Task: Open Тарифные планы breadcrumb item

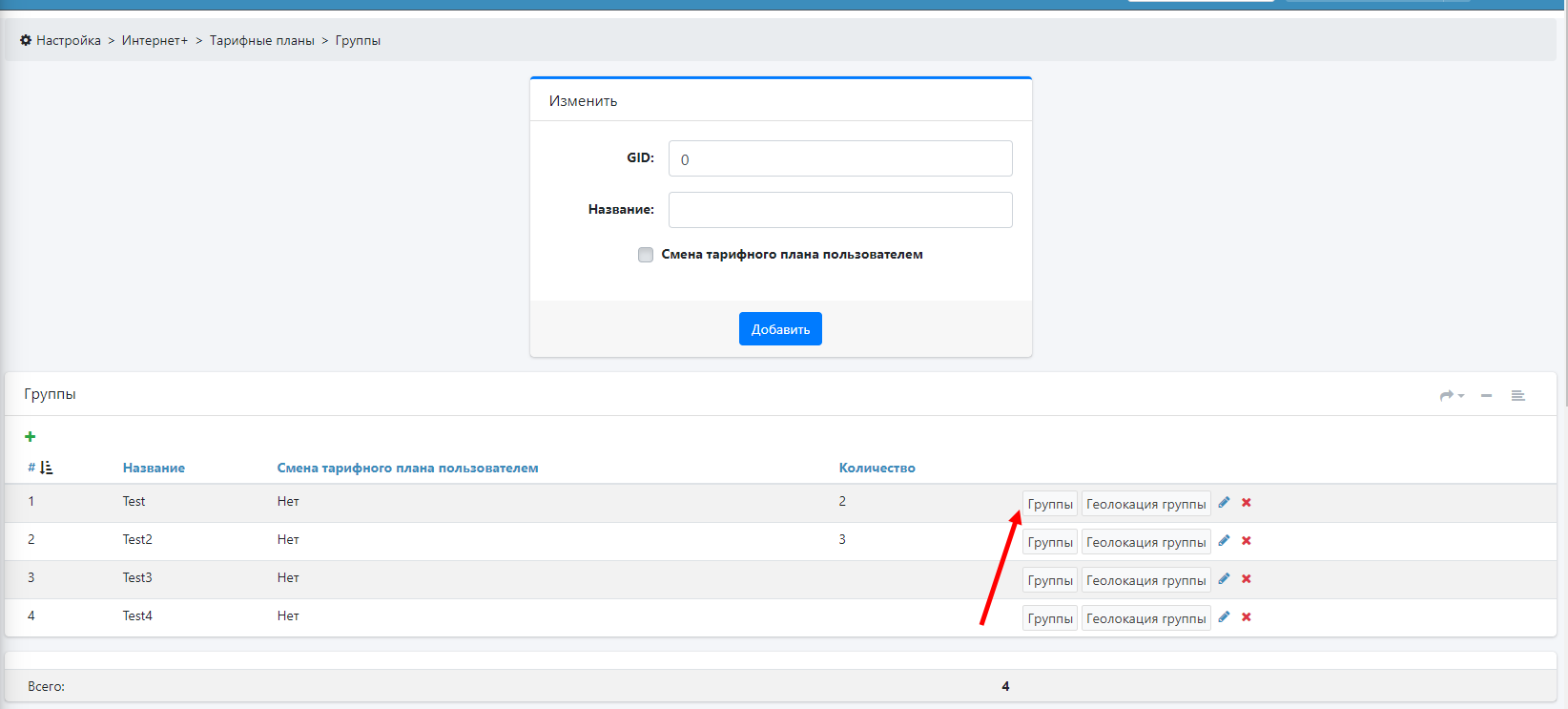Action: coord(261,40)
